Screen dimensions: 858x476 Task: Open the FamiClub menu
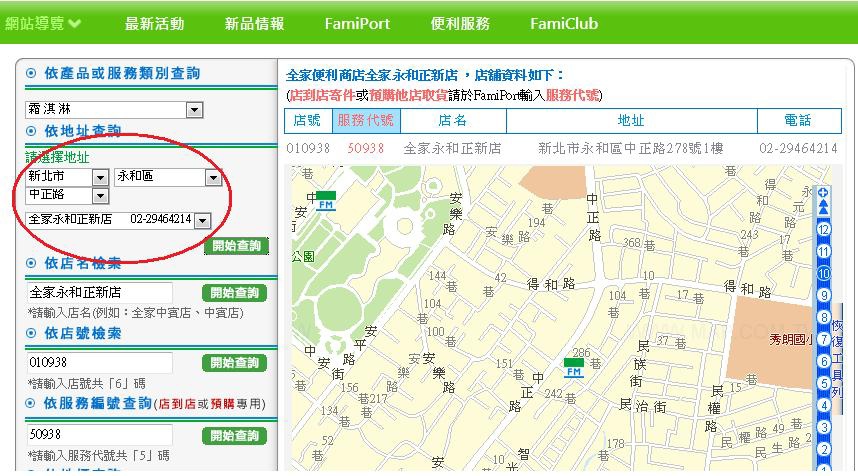point(564,24)
